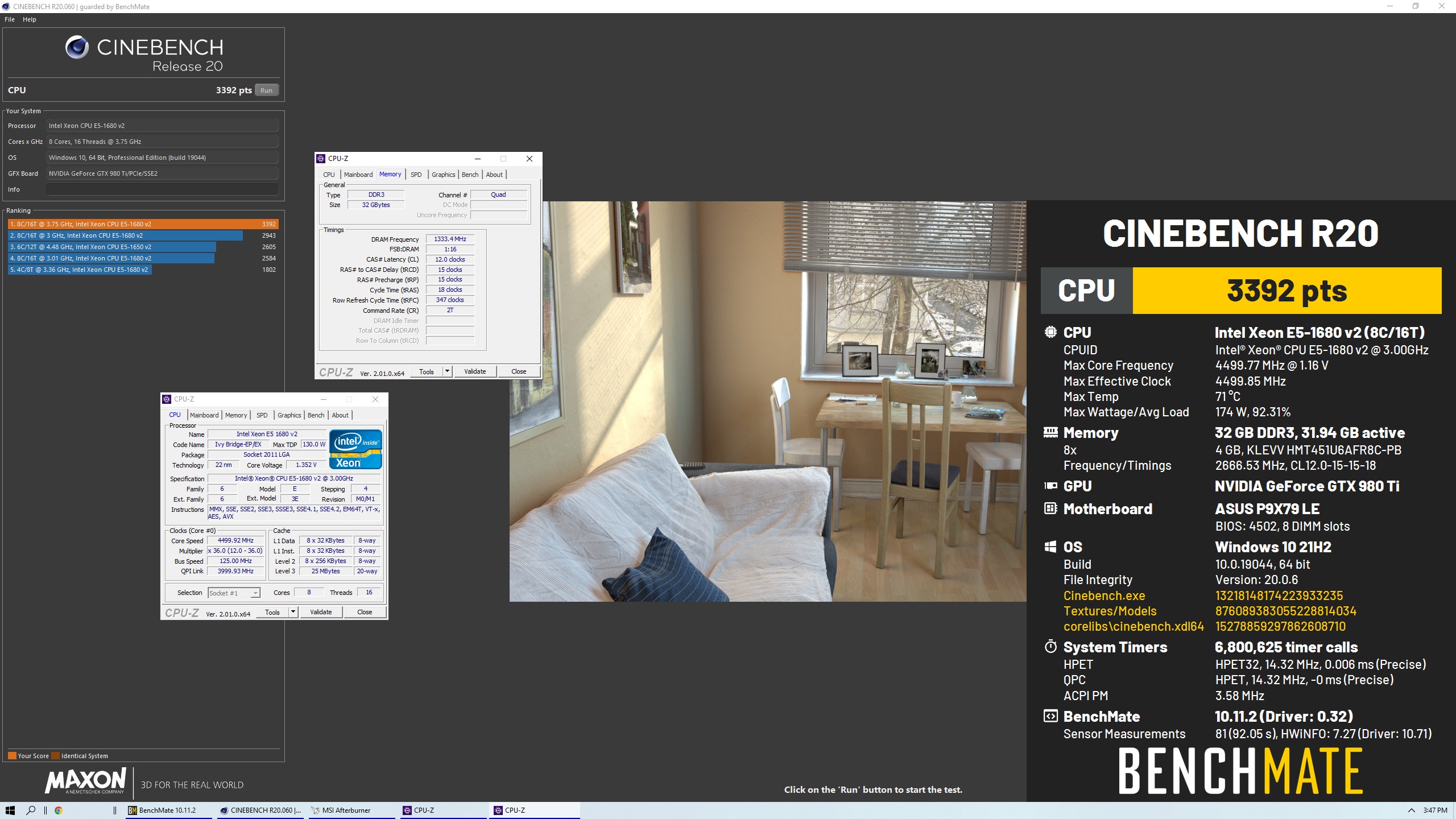This screenshot has height=819, width=1456.
Task: Select ranking entry 8C/16T @ 3 GHz
Action: point(143,235)
